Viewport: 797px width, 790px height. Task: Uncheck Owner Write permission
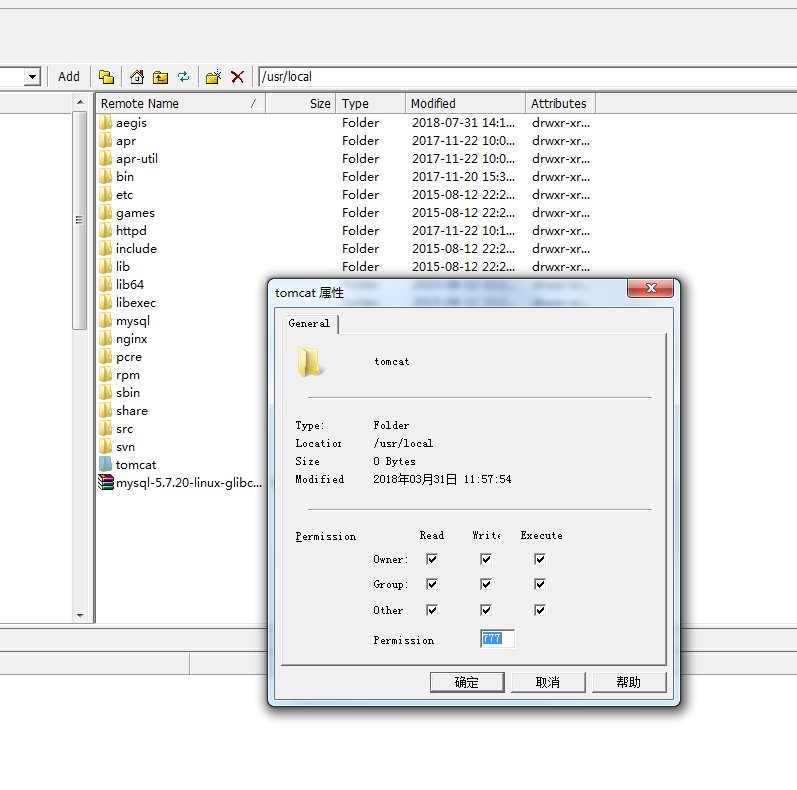coord(486,559)
